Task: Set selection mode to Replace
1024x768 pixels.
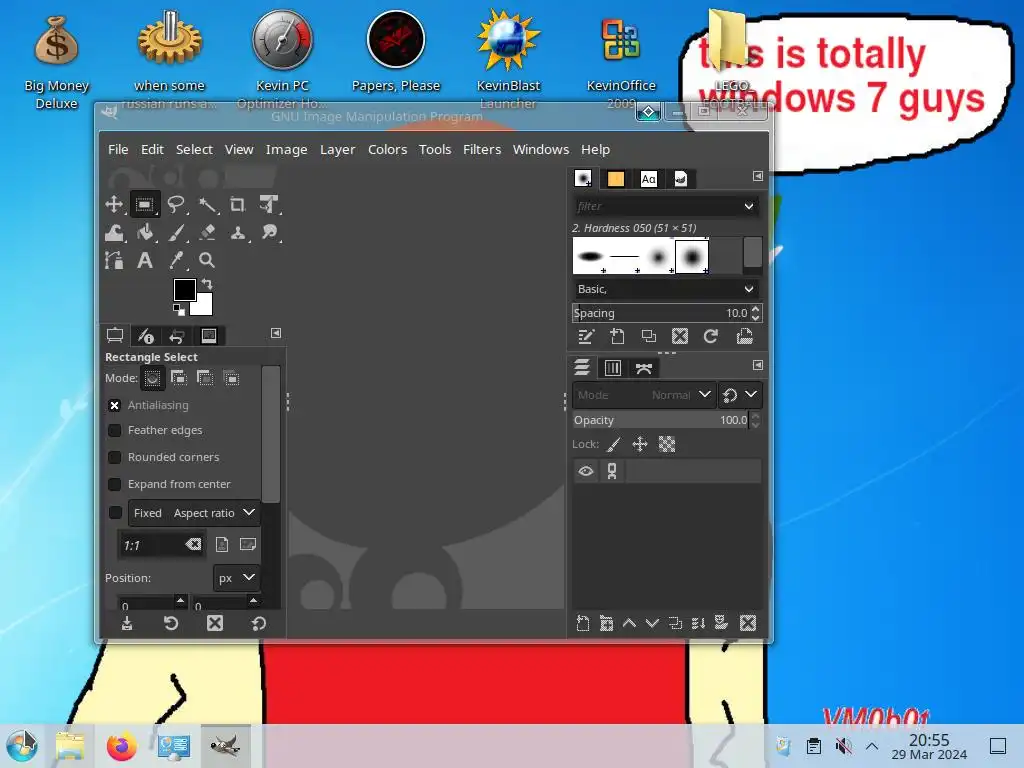Action: (152, 378)
